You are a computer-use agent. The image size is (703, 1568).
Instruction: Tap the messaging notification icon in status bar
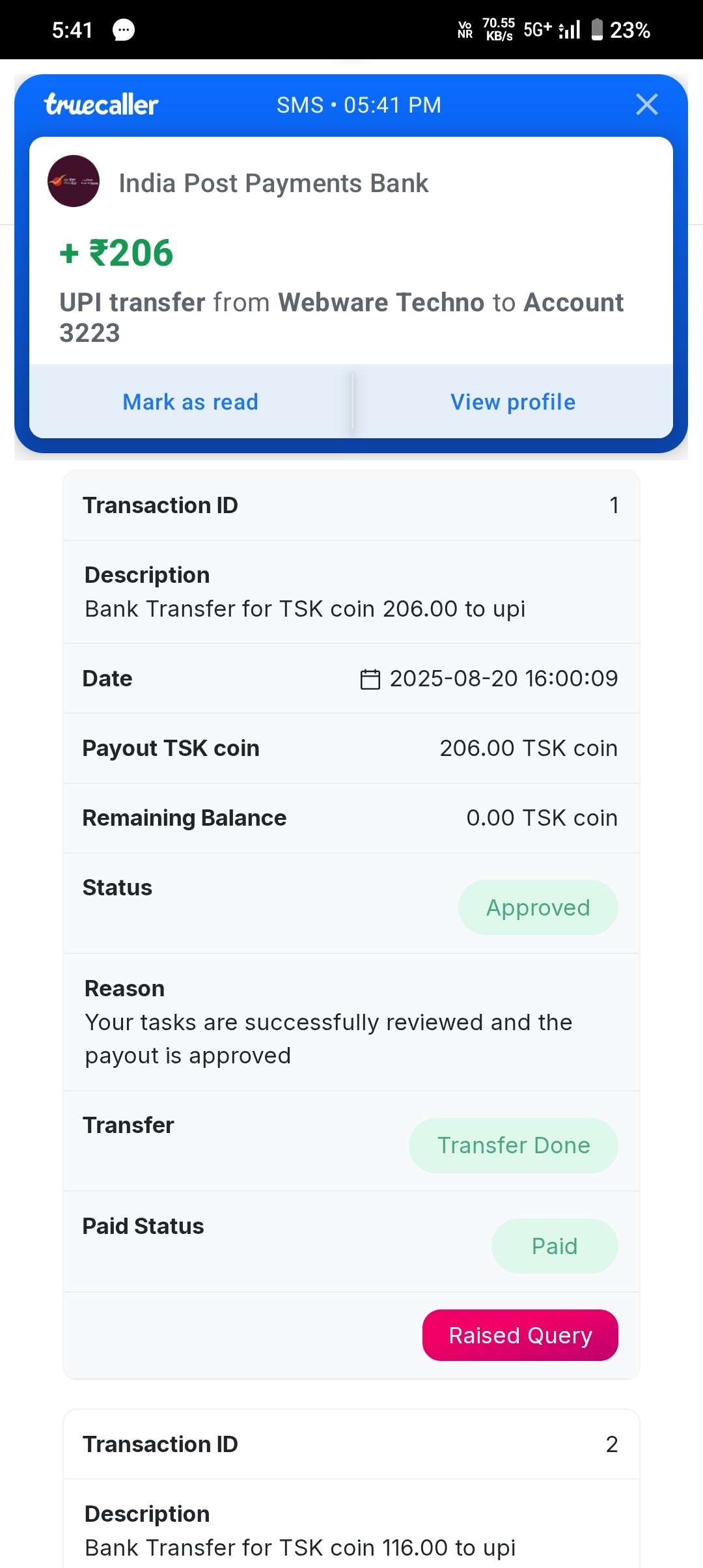124,30
